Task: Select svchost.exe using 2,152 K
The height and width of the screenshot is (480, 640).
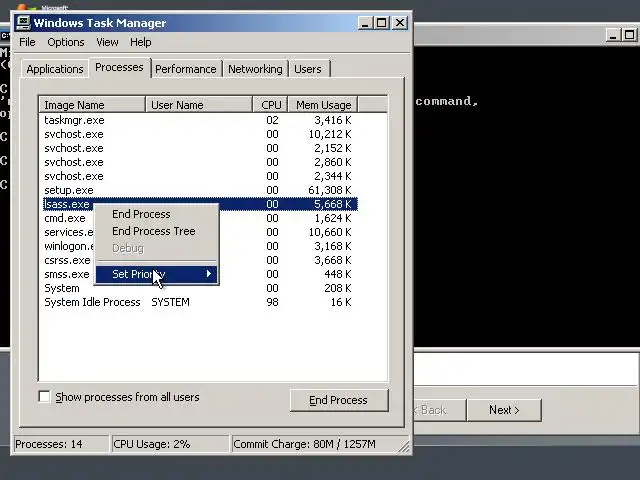Action: coord(200,148)
